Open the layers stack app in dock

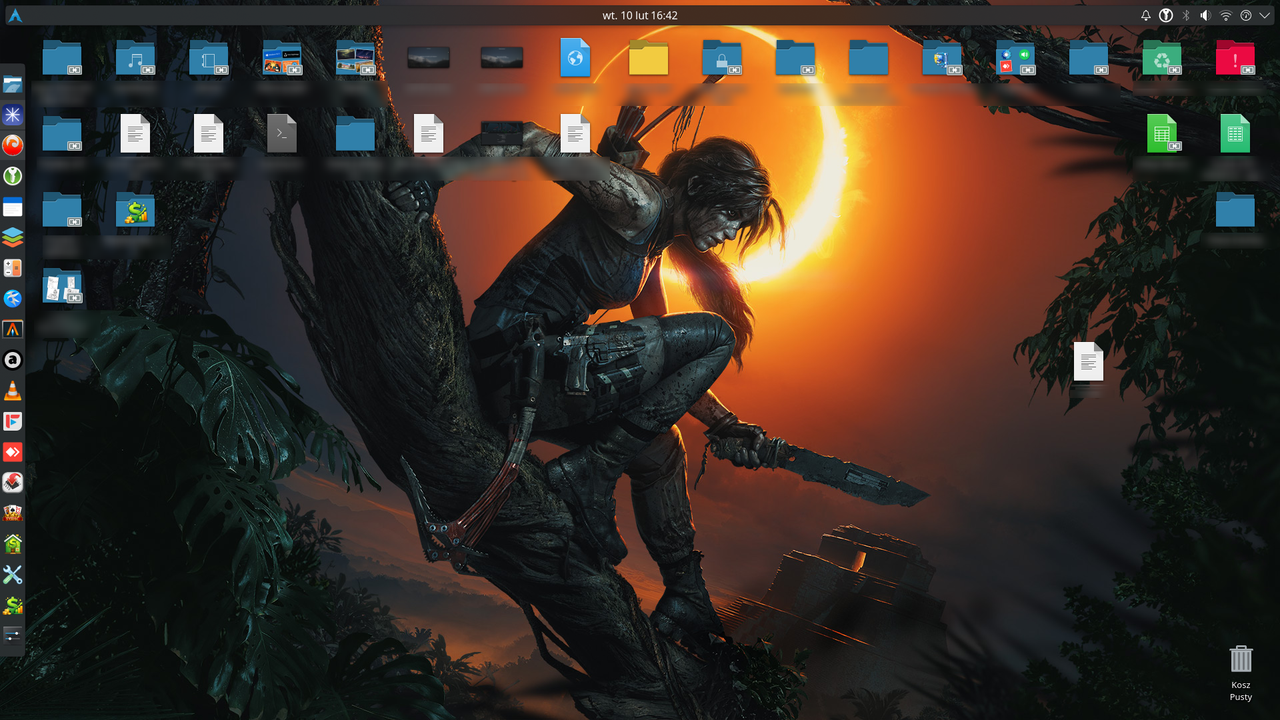pyautogui.click(x=13, y=238)
